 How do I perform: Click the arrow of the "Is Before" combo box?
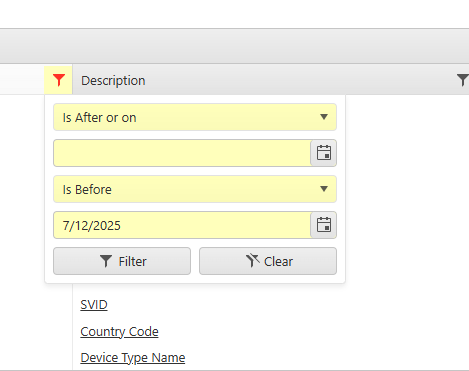[324, 189]
